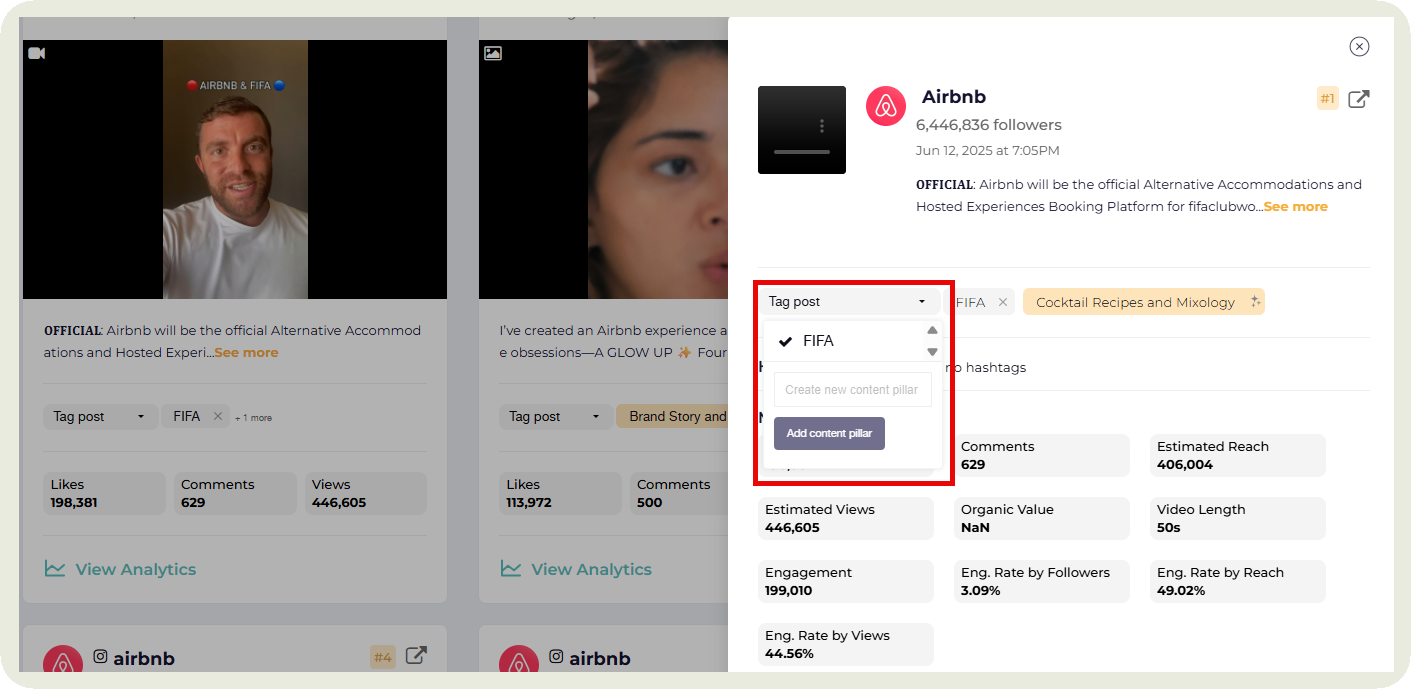Click the down arrow in the pillar list

point(932,352)
